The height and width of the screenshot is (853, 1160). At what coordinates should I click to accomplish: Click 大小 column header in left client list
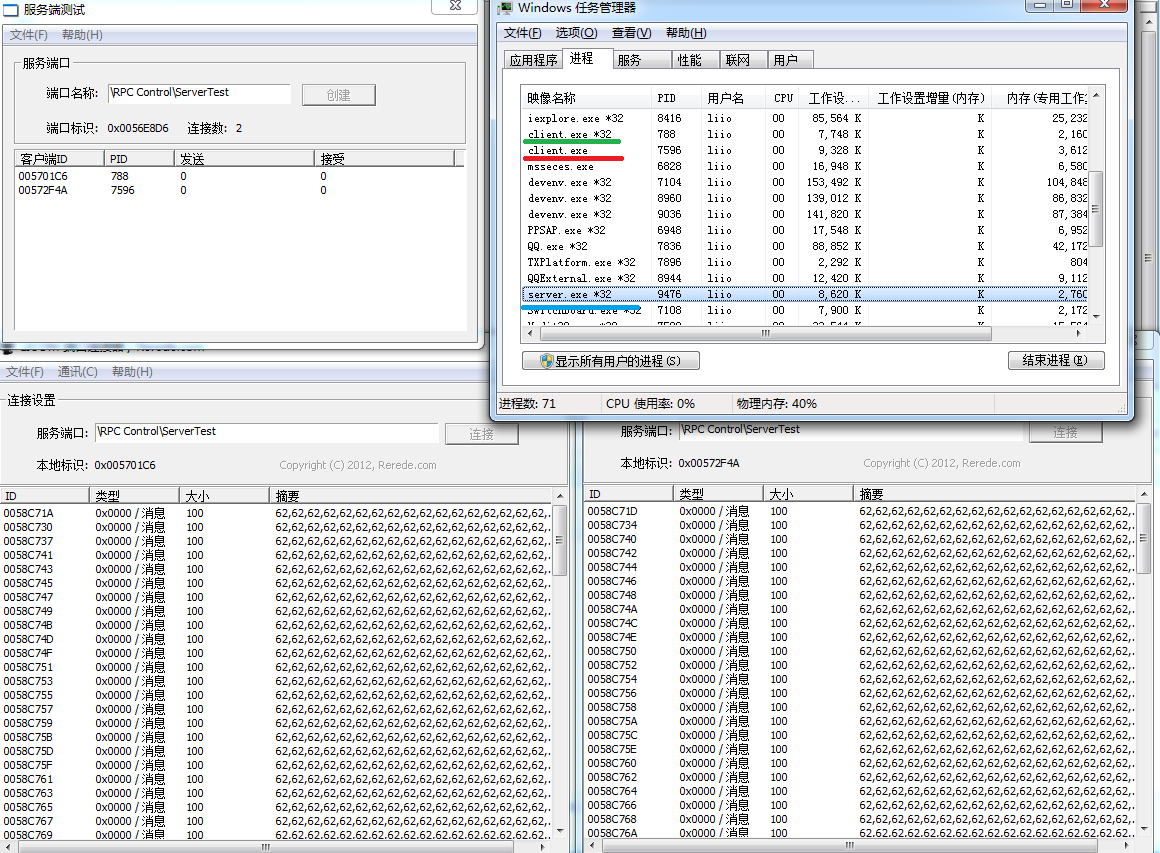[223, 496]
